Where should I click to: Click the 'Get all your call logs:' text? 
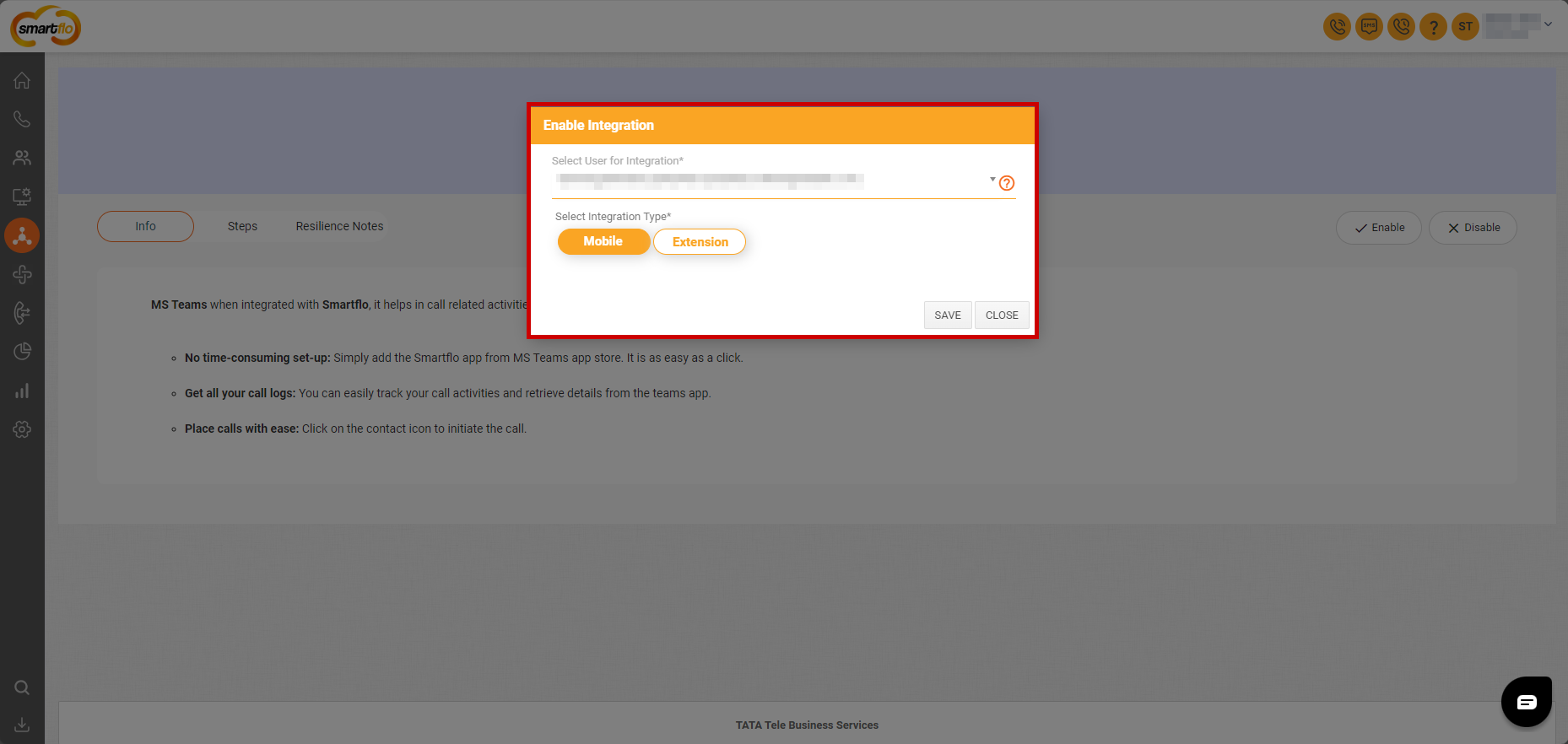(241, 393)
